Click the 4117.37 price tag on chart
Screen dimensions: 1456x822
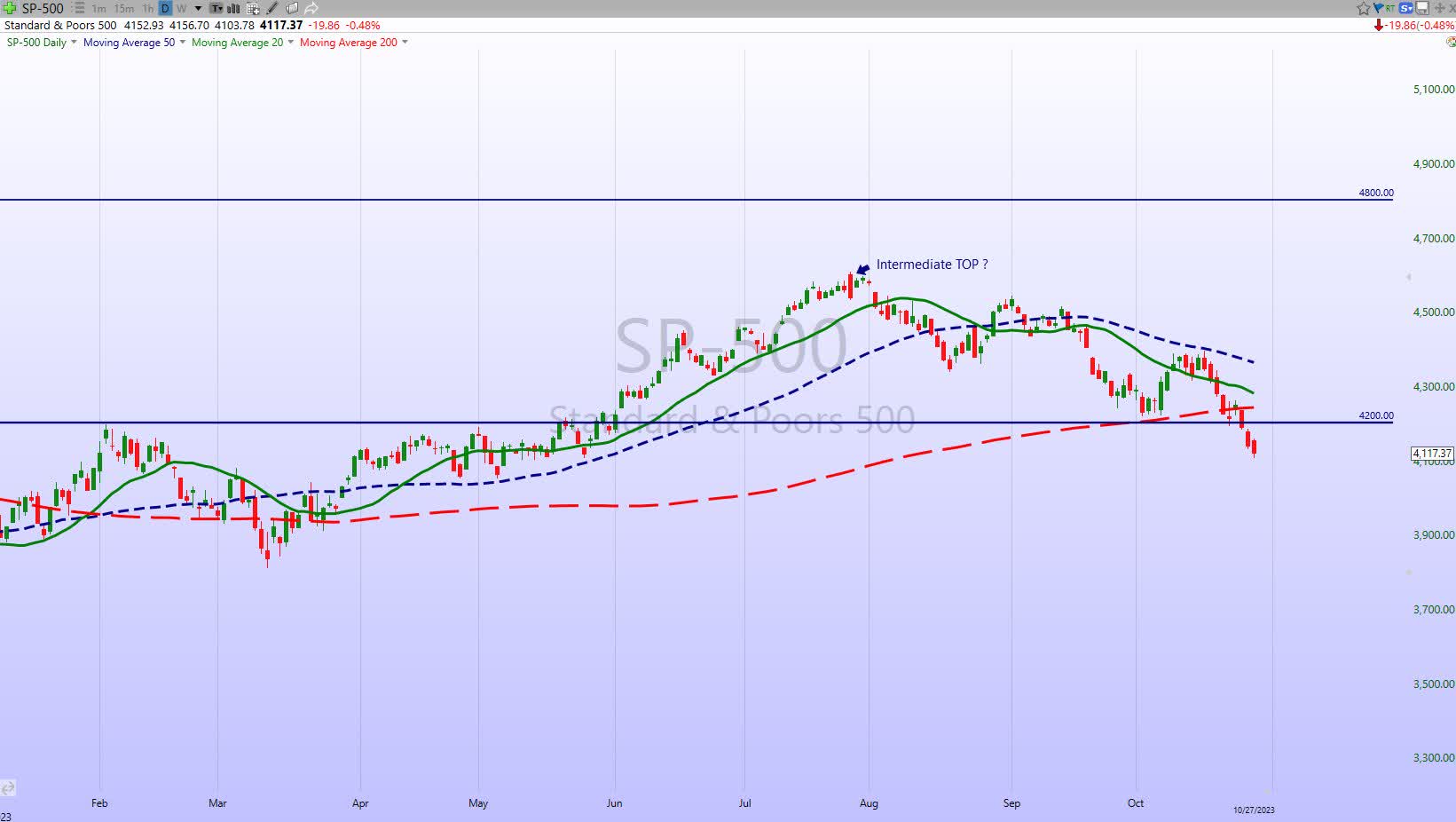pyautogui.click(x=1432, y=454)
